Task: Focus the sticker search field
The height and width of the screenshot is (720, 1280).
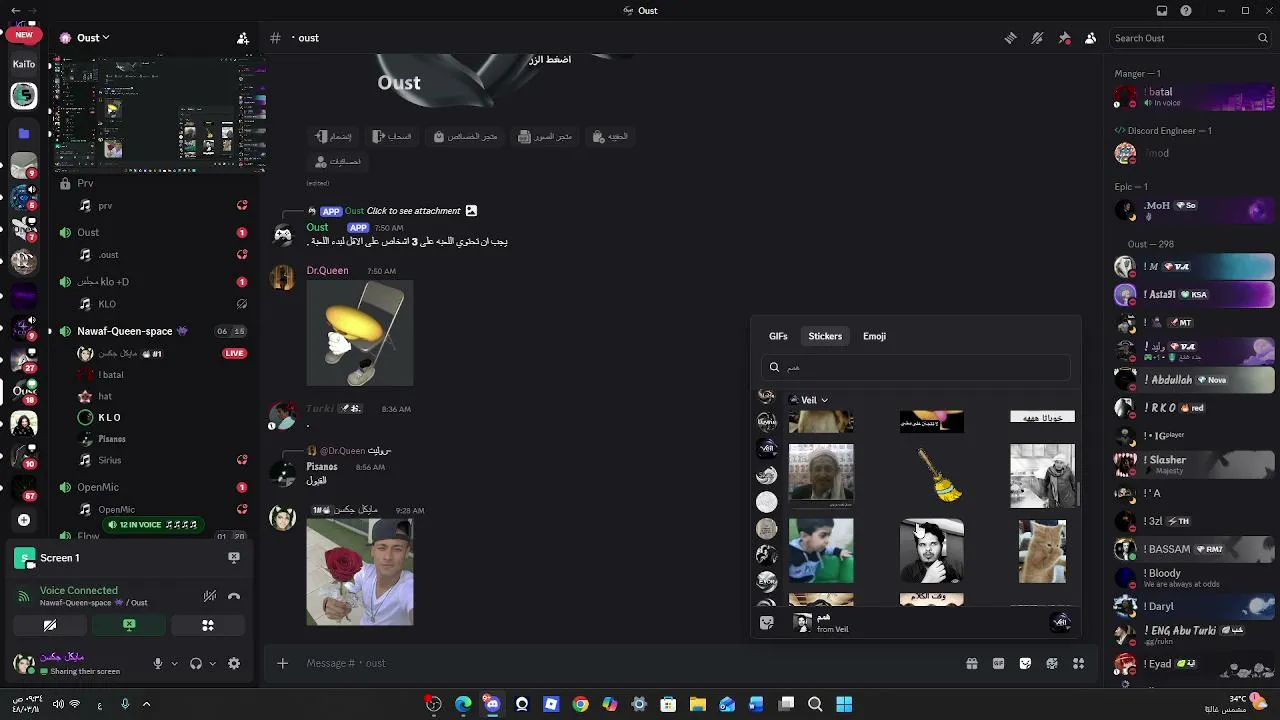Action: tap(915, 367)
